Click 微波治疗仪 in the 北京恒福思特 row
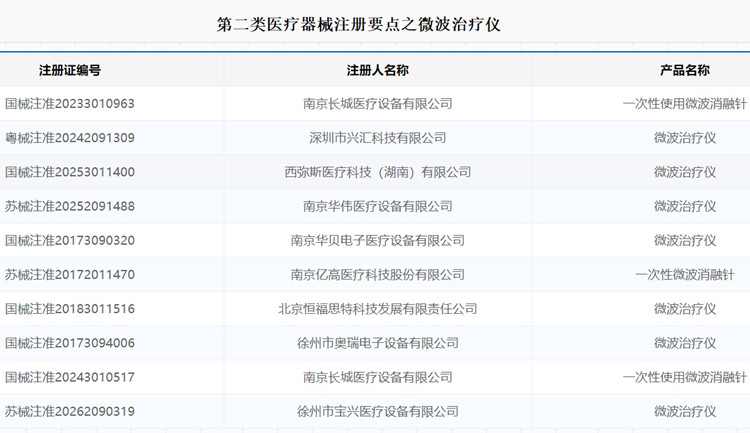 [684, 309]
